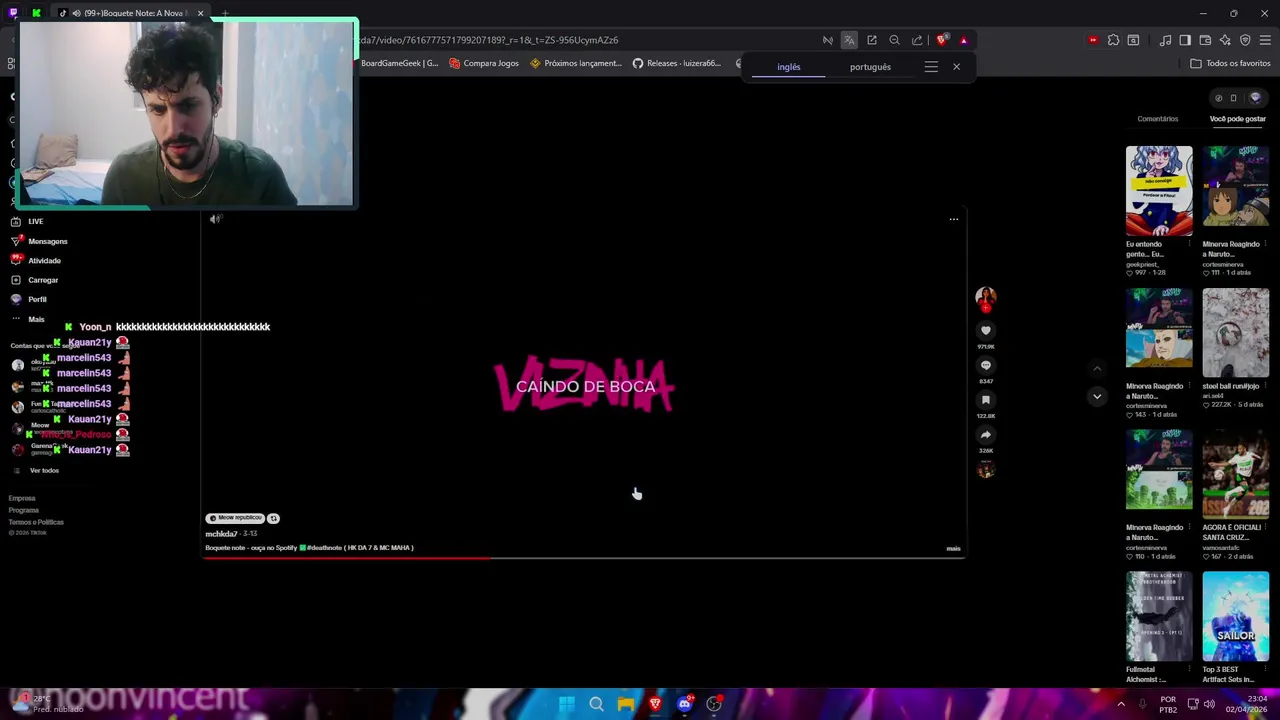The height and width of the screenshot is (720, 1280).
Task: Open 'Eu entendo gente' geekpriest video thumbnail
Action: click(1159, 191)
